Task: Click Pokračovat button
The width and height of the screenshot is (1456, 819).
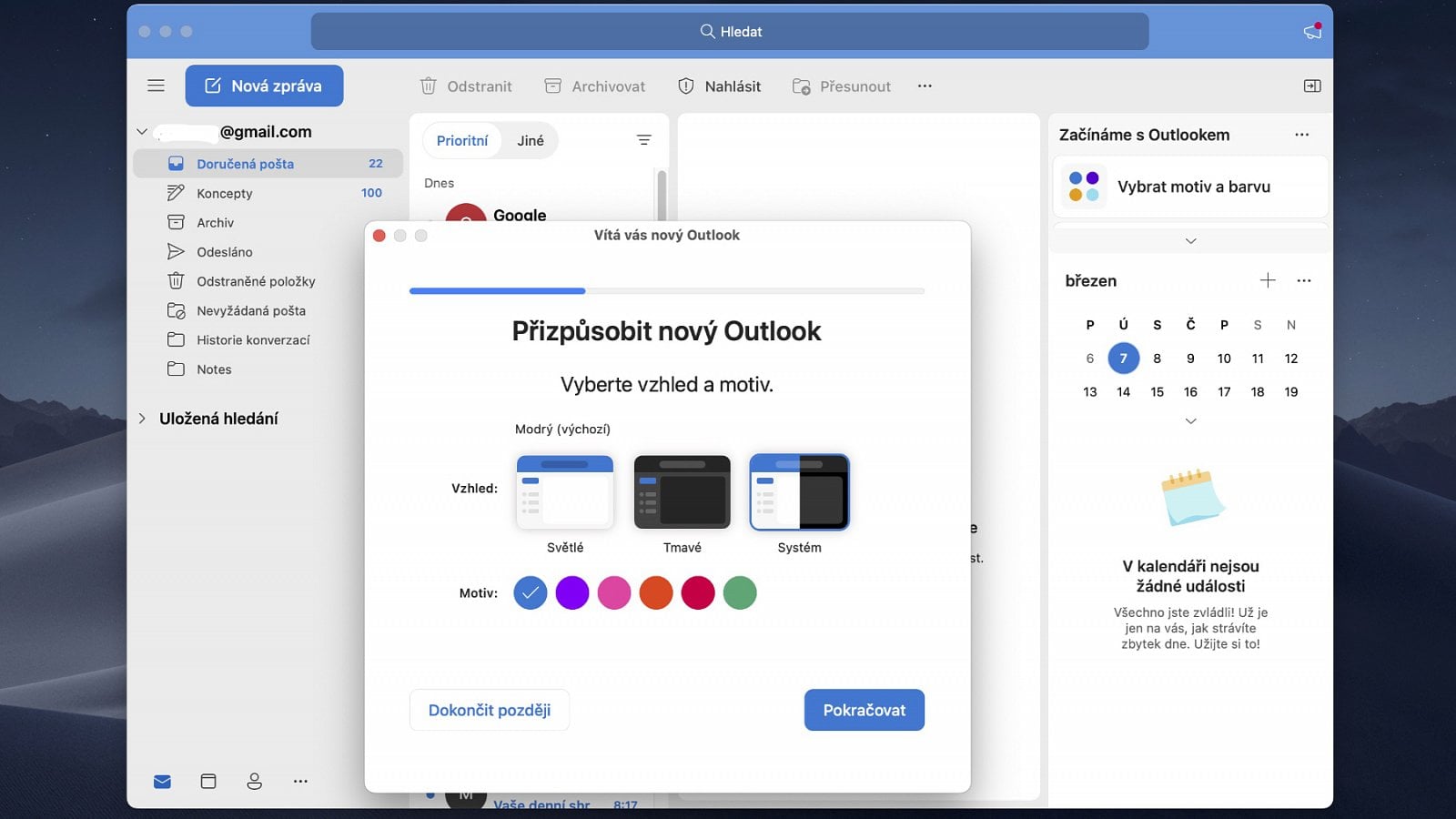Action: click(x=864, y=710)
